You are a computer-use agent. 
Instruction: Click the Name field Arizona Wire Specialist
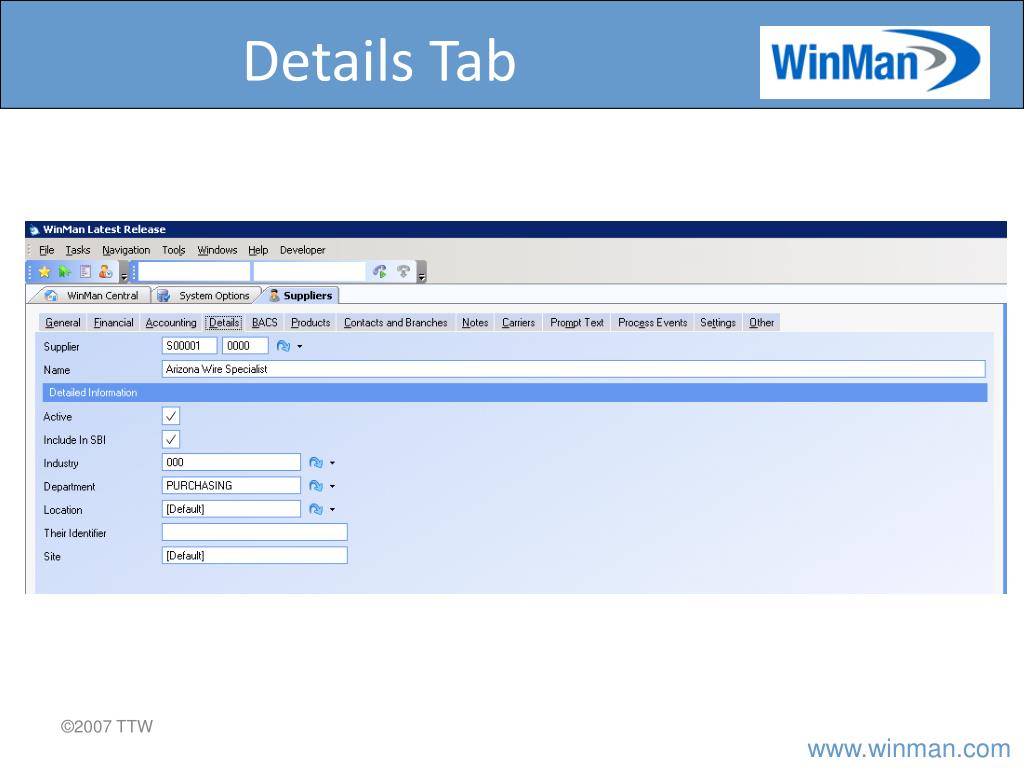(573, 369)
